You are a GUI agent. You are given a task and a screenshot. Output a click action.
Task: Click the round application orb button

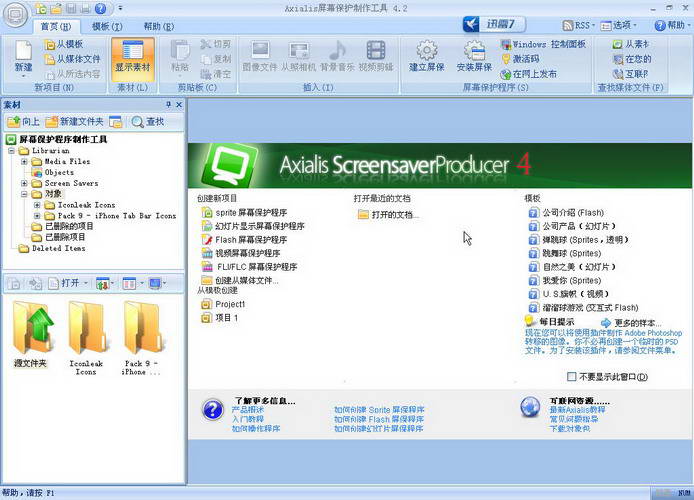(16, 15)
